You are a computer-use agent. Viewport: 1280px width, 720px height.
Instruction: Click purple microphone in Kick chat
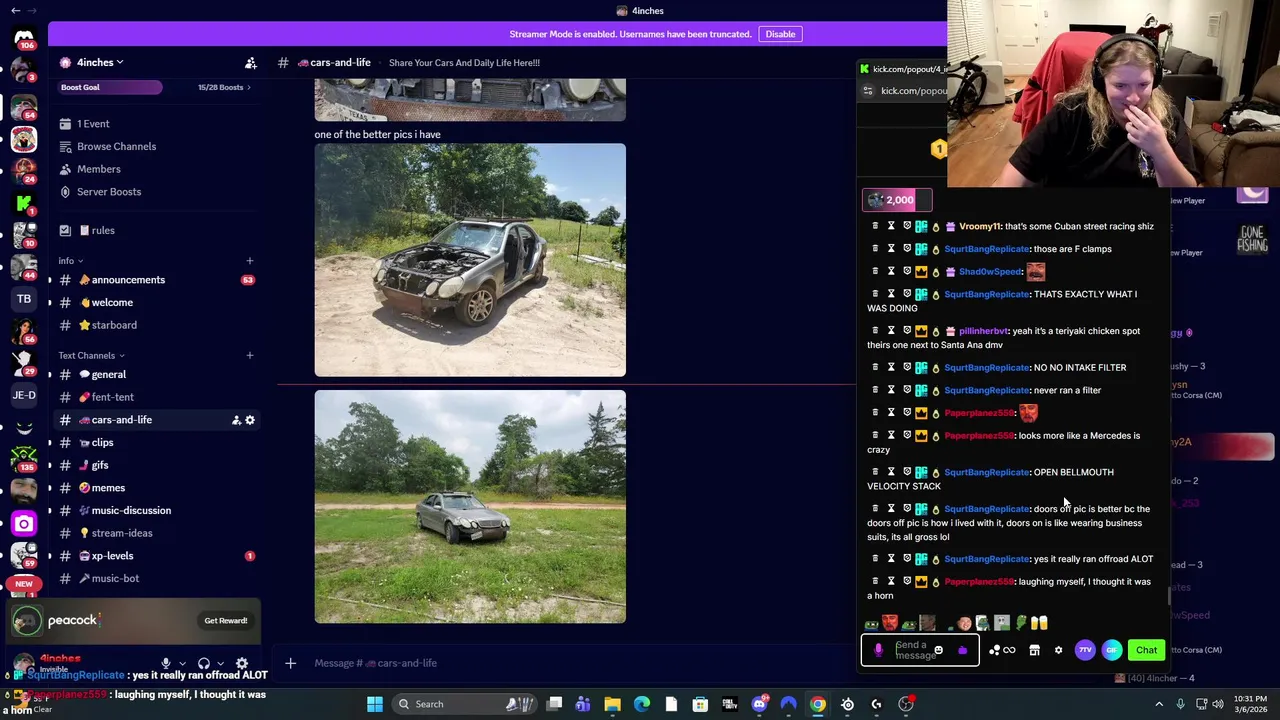(x=878, y=650)
